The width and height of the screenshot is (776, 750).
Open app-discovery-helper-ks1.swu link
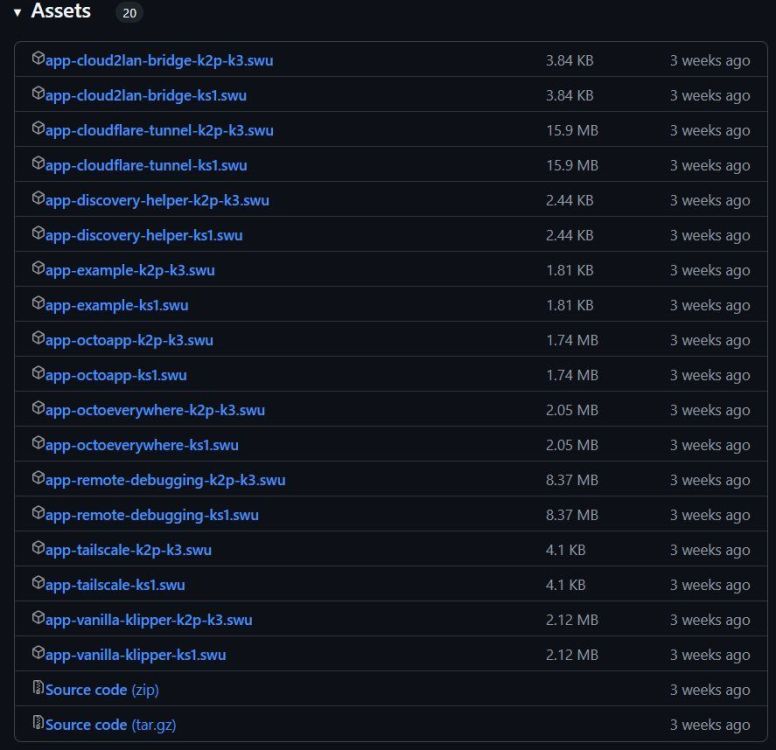pyautogui.click(x=144, y=236)
